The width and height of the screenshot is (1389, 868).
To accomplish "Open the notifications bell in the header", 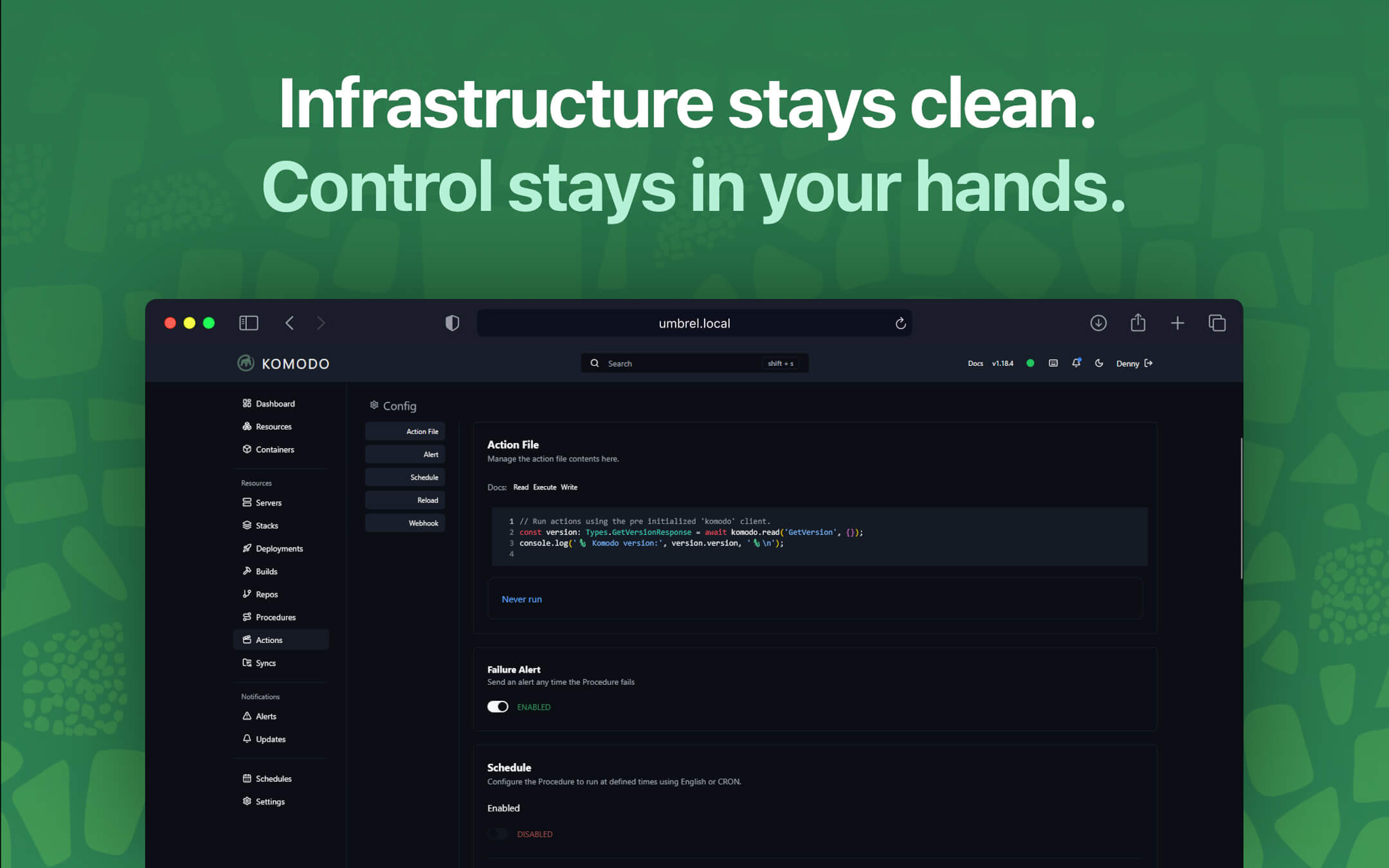I will pyautogui.click(x=1076, y=363).
